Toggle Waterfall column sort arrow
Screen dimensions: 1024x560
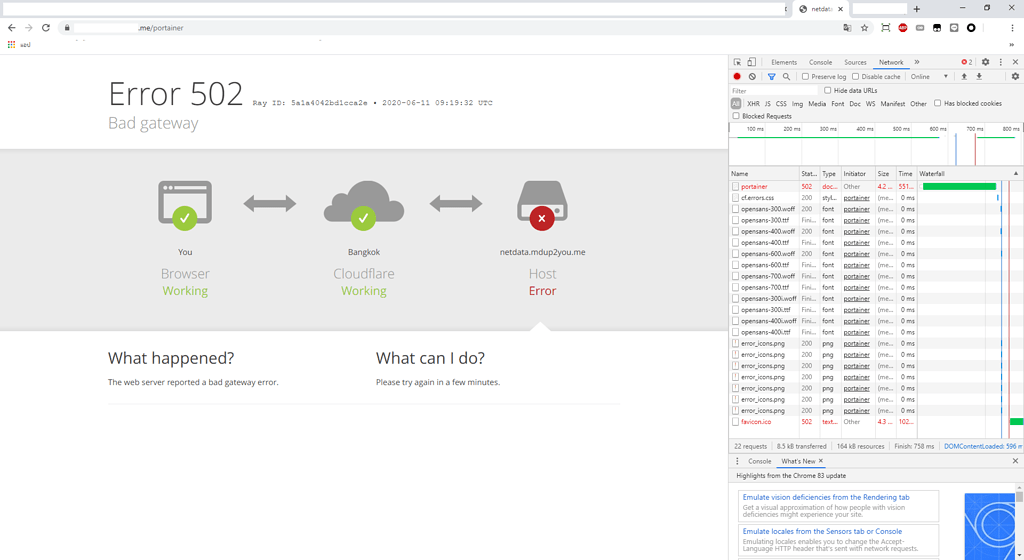coord(1016,174)
